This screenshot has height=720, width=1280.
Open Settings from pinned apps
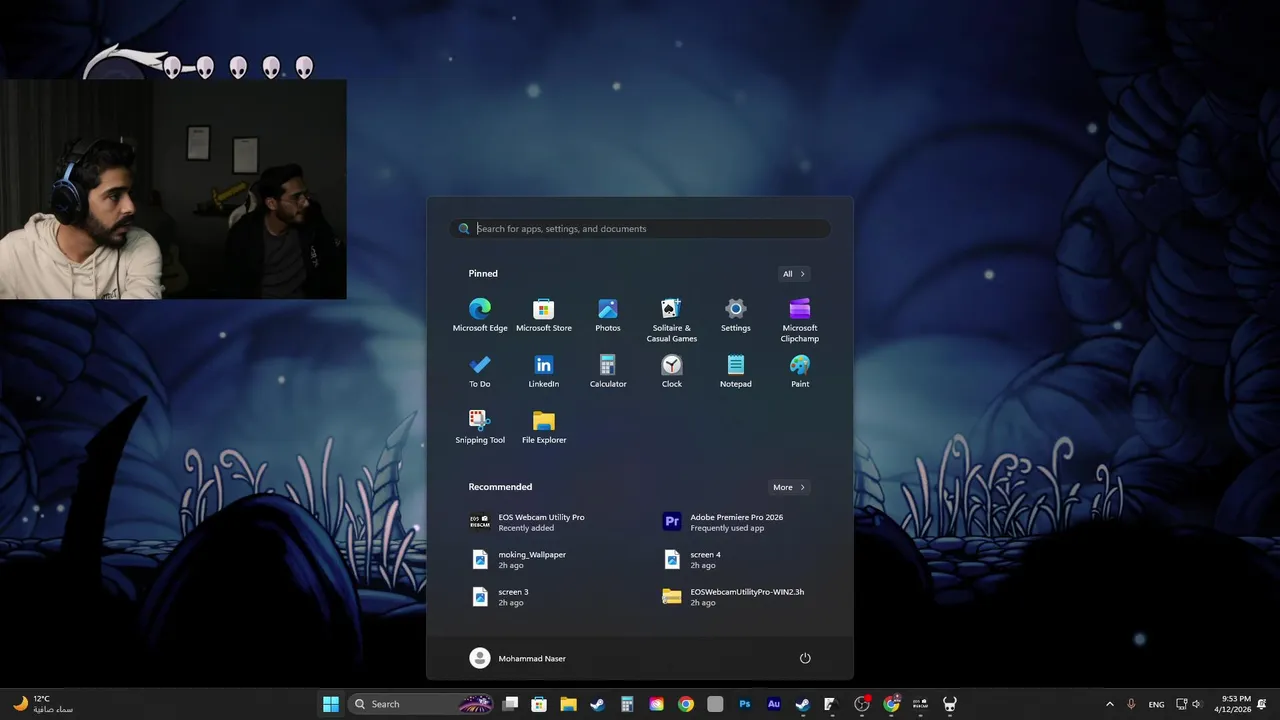(736, 315)
